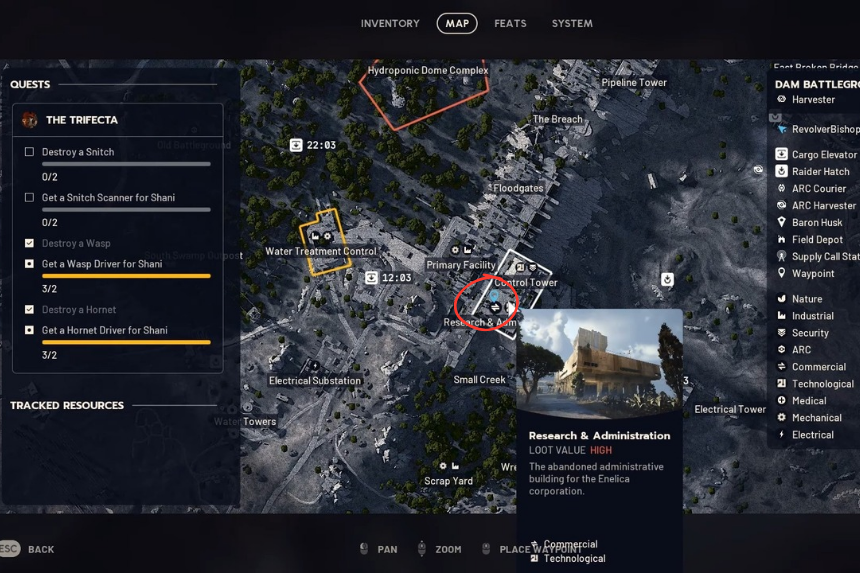Click the Research & Administration building thumbnail
This screenshot has width=860, height=573.
[x=599, y=363]
